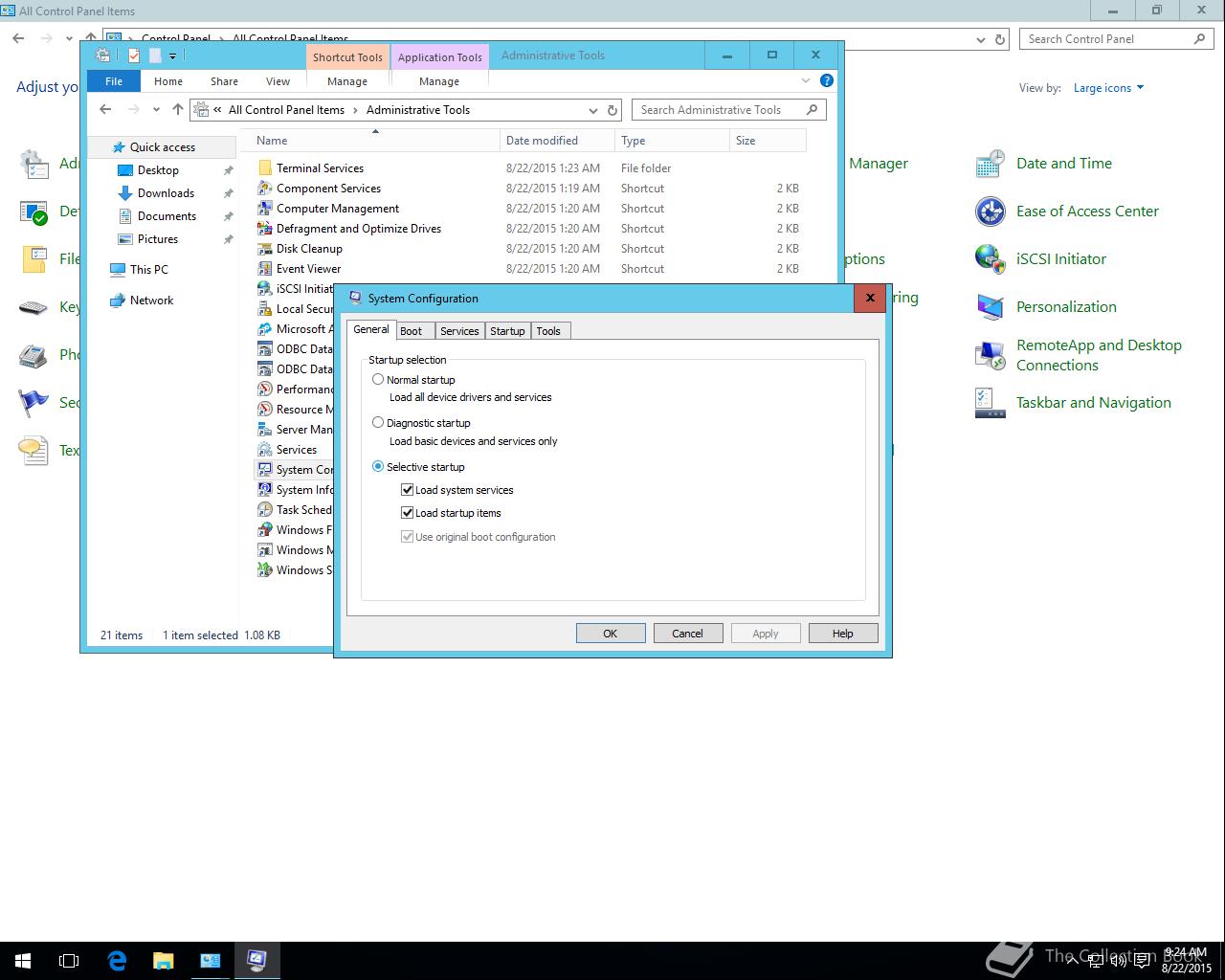Select Defragment and Optimize Drives icon
1225x980 pixels.
pyautogui.click(x=265, y=229)
